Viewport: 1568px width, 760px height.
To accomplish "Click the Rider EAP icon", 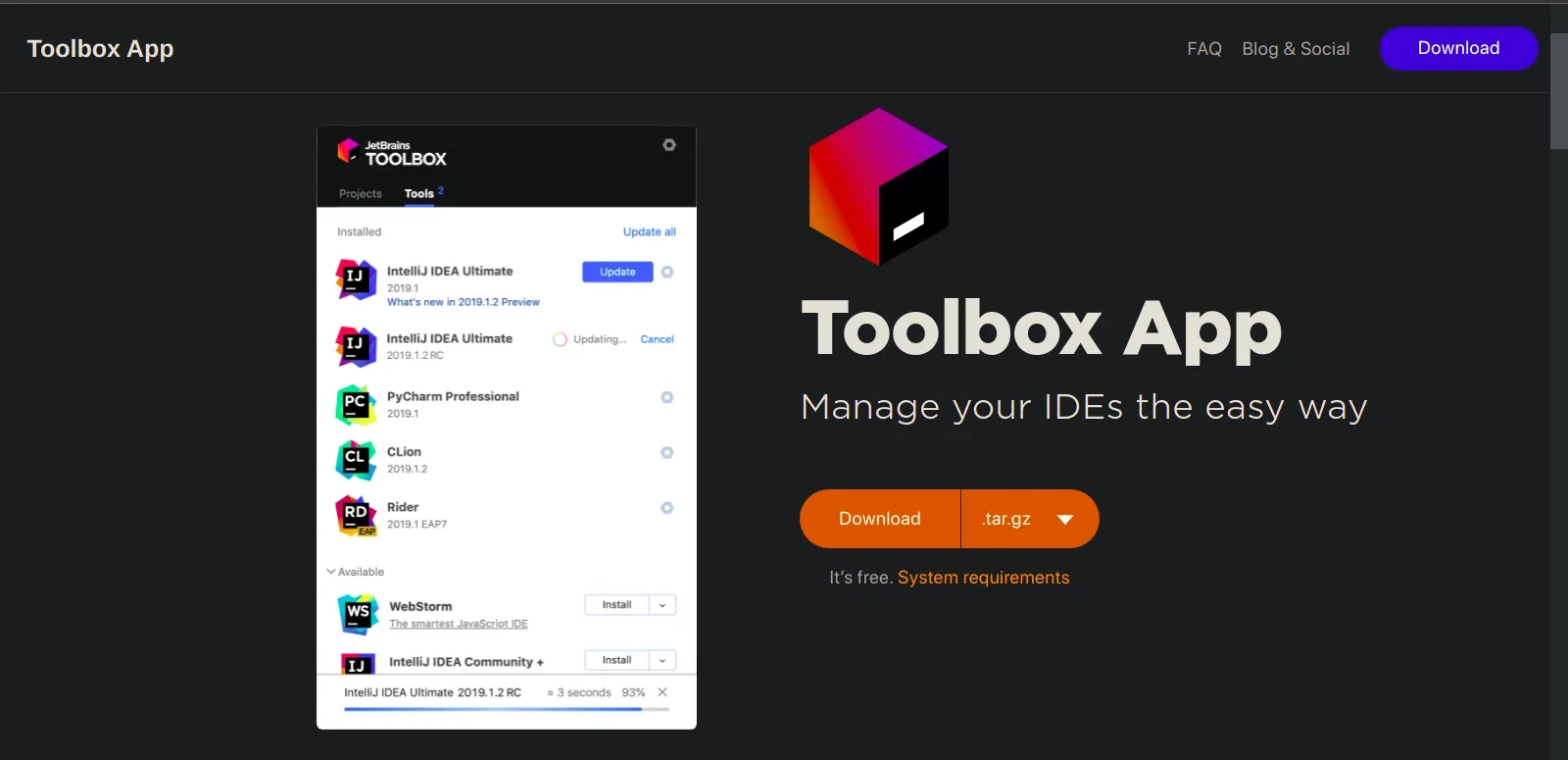I will [x=356, y=515].
